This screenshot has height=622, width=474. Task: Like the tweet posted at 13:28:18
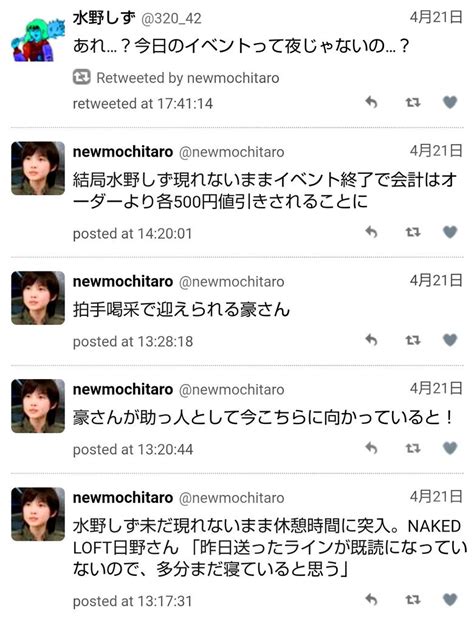450,340
